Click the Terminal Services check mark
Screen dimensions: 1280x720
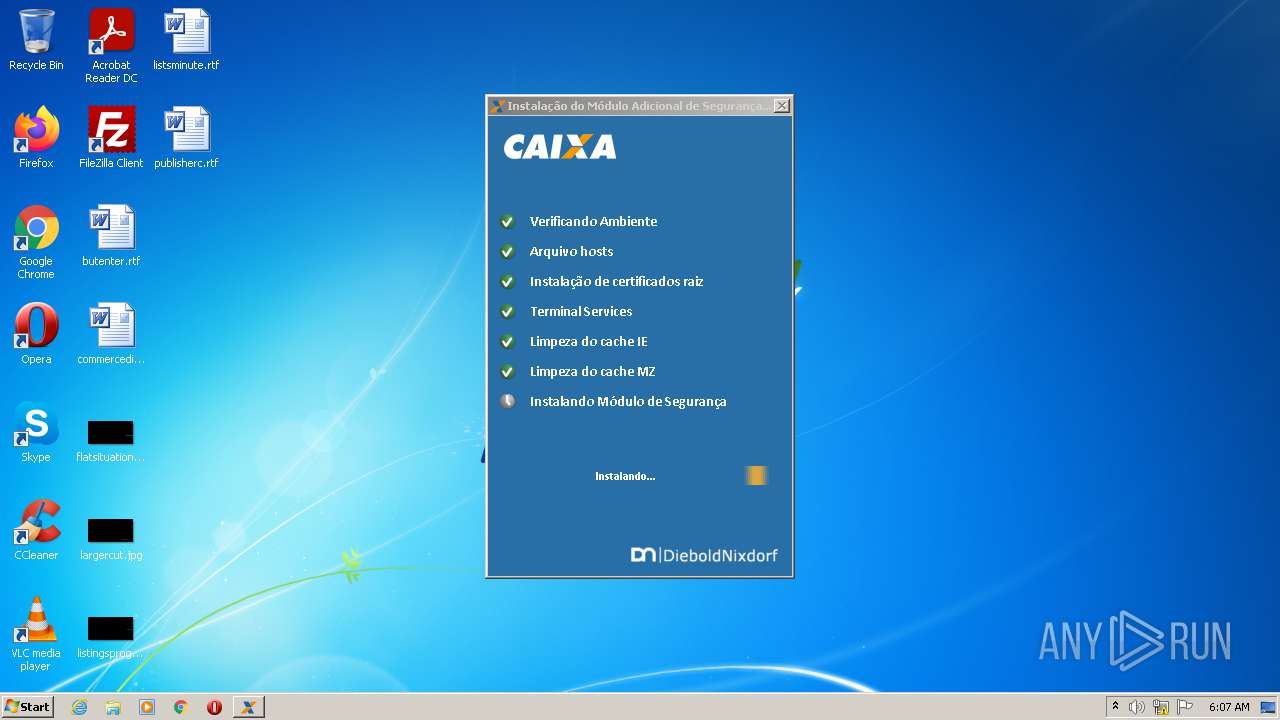508,312
